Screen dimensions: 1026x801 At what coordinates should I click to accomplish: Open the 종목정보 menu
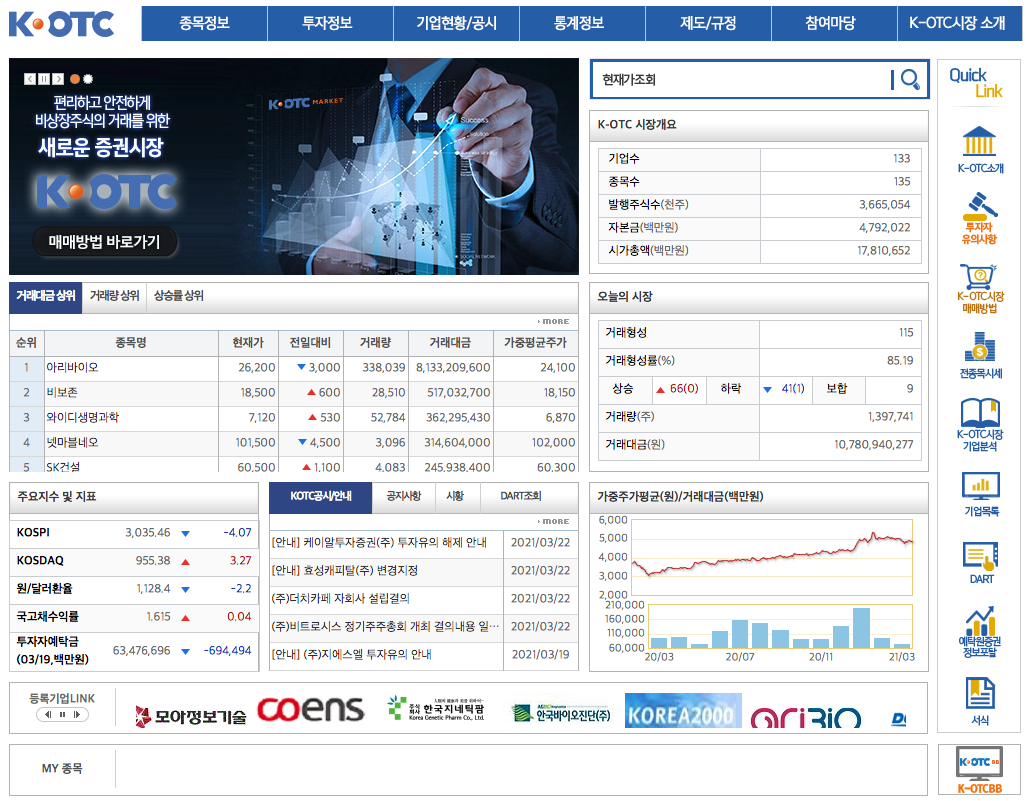click(x=204, y=24)
